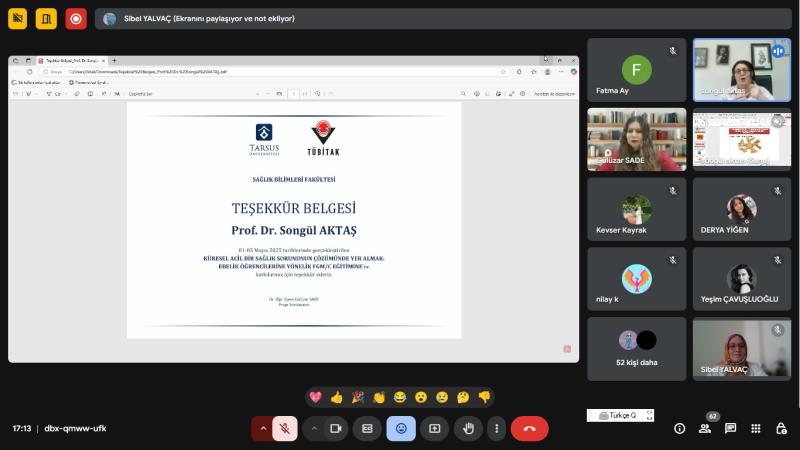This screenshot has width=800, height=450.
Task: Select Sibel YALVAÇ video tile
Action: coord(741,348)
